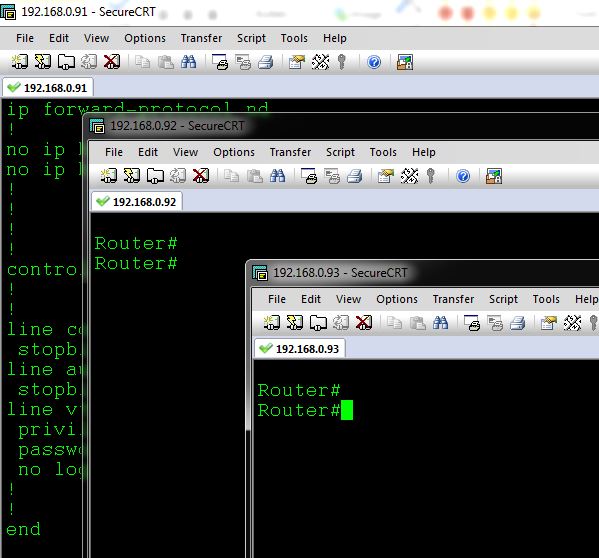
Task: Select the 192.168.0.91 session tab
Action: click(48, 88)
